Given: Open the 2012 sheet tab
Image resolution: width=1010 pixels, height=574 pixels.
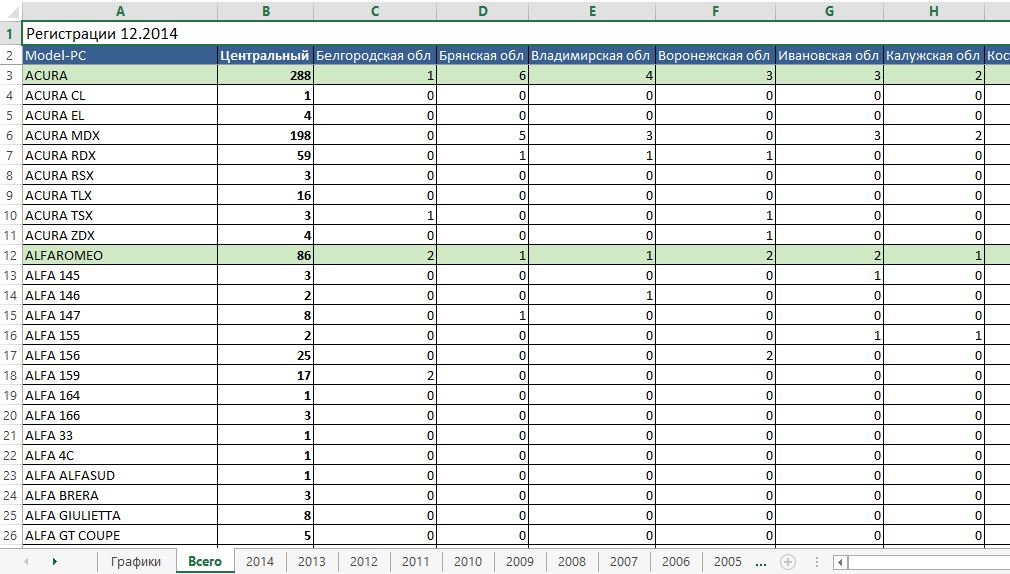Looking at the screenshot, I should click(364, 561).
